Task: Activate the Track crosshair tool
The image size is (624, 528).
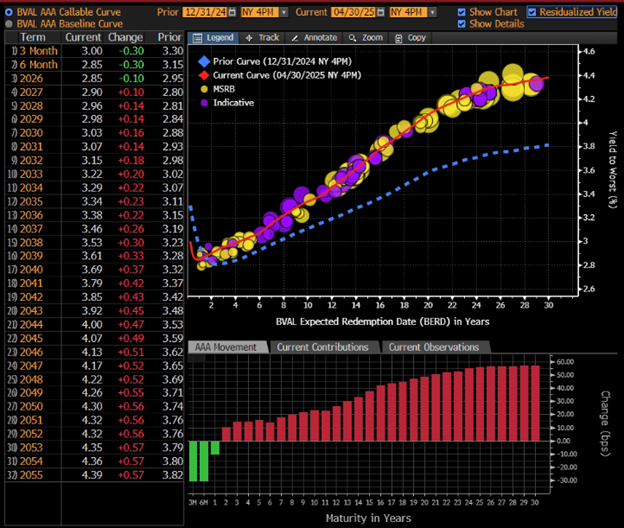Action: 263,37
